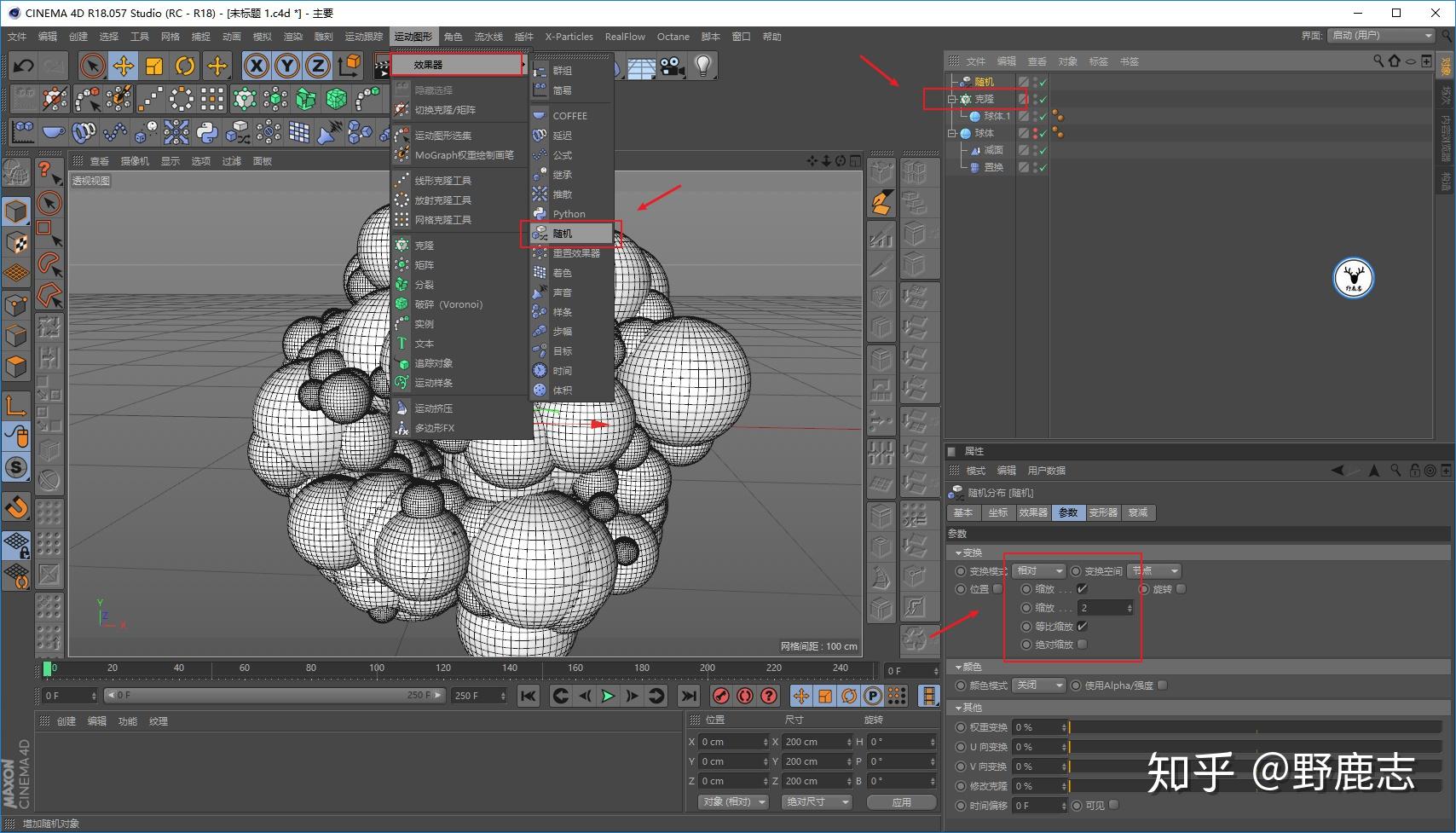
Task: Click the play forward button
Action: 608,696
